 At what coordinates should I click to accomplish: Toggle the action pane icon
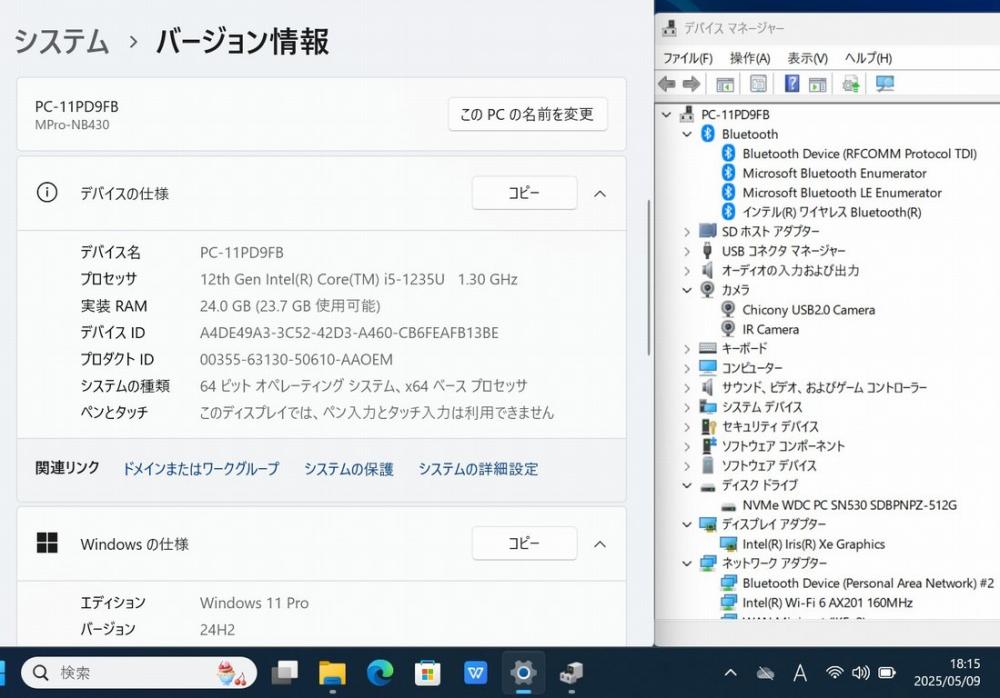818,84
